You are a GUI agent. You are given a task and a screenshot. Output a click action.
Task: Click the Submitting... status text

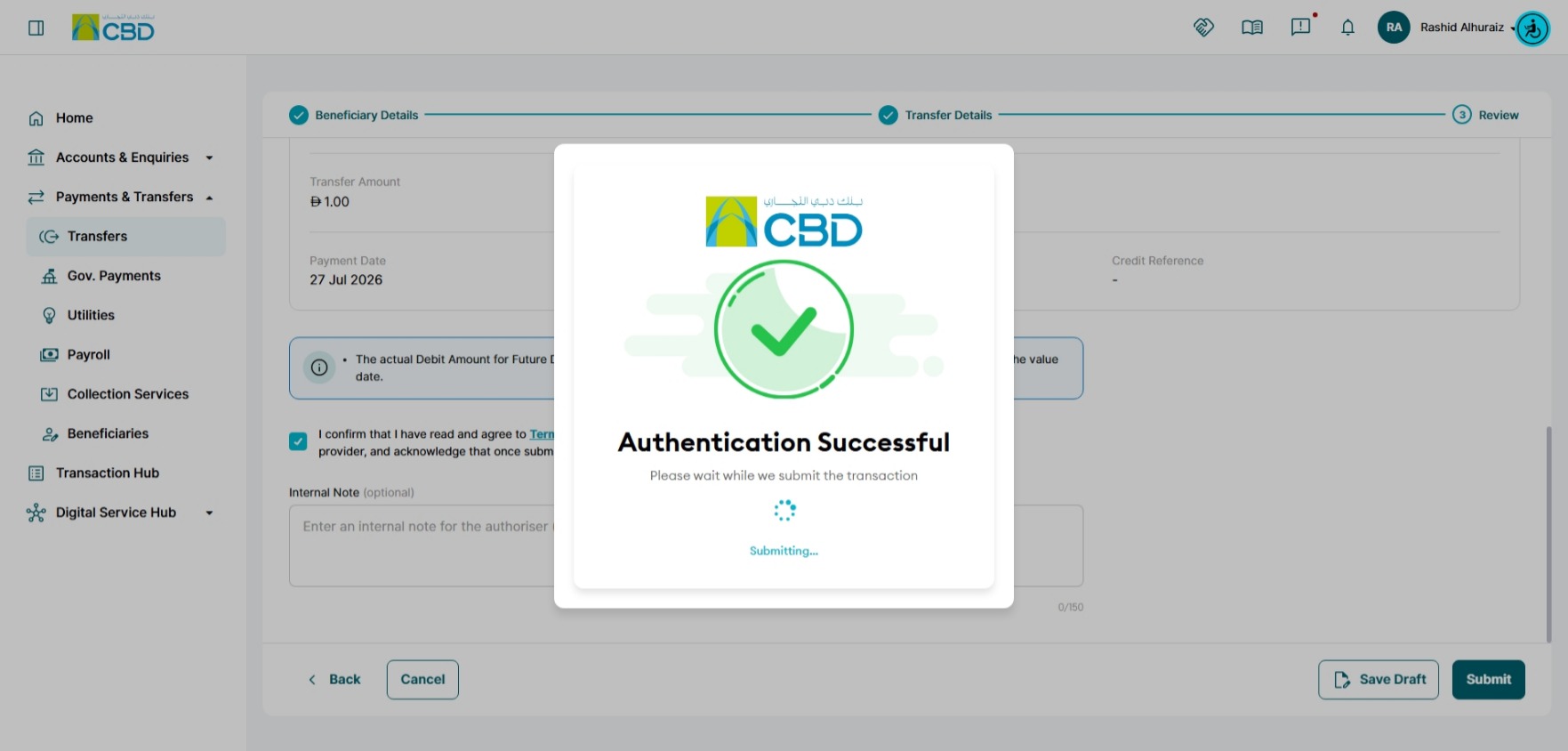(784, 551)
